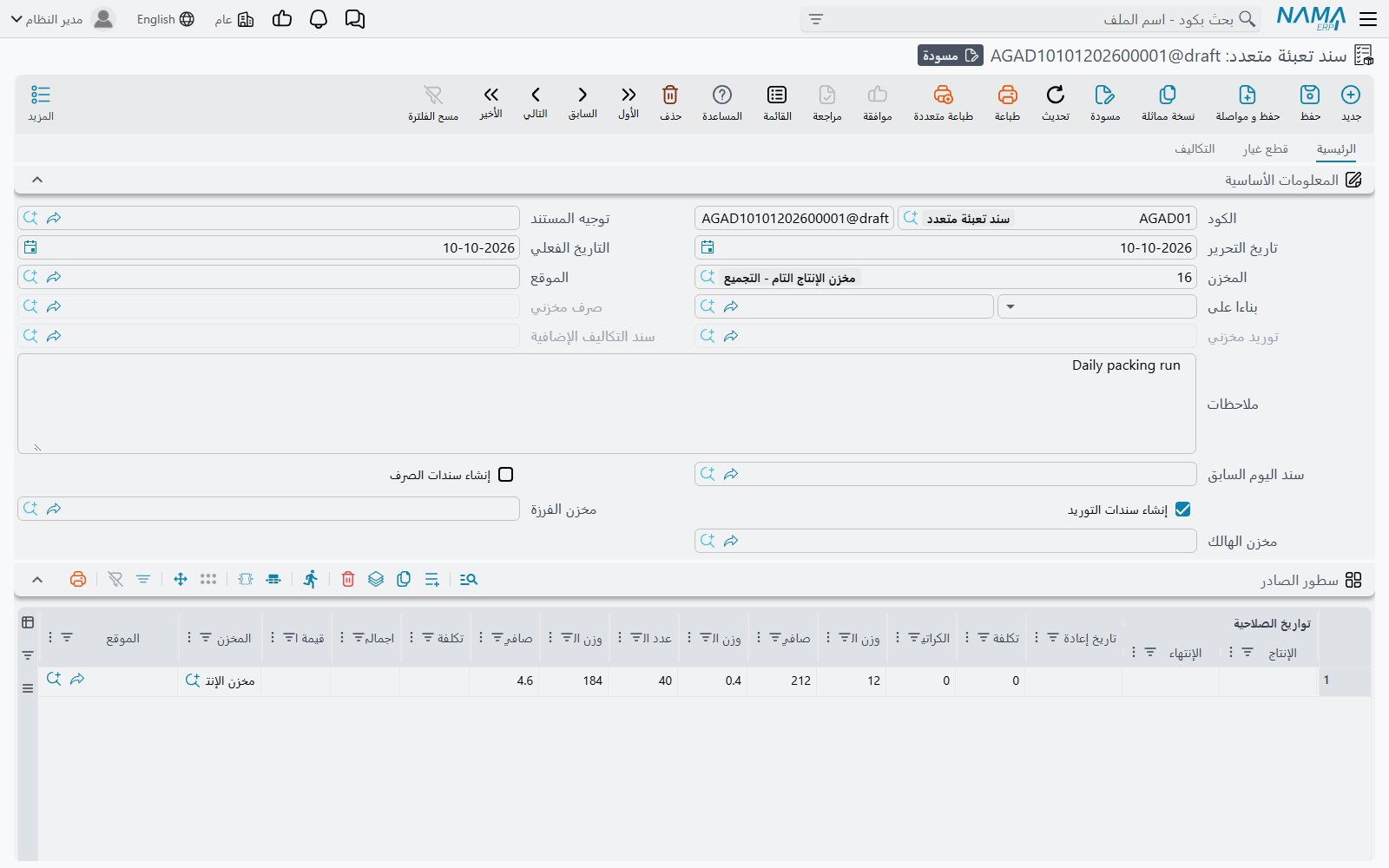Expand the المزيد (more) actions menu
The image size is (1389, 868).
click(41, 102)
